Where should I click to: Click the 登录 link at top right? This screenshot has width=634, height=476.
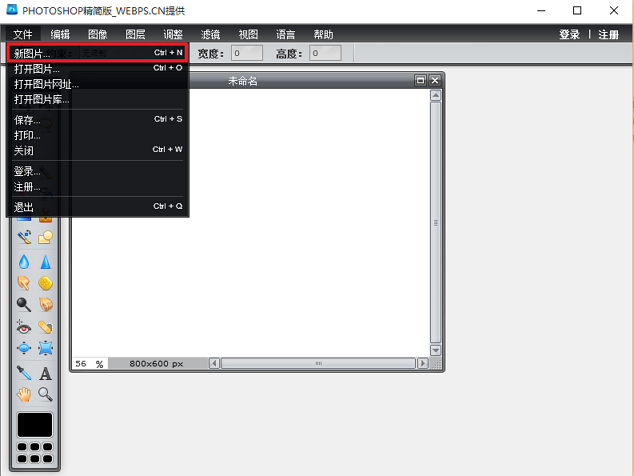[x=569, y=34]
